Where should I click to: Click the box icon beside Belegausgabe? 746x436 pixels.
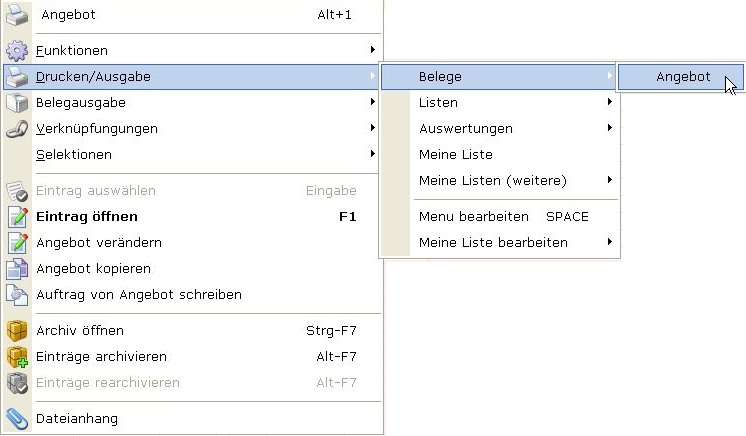pyautogui.click(x=18, y=102)
